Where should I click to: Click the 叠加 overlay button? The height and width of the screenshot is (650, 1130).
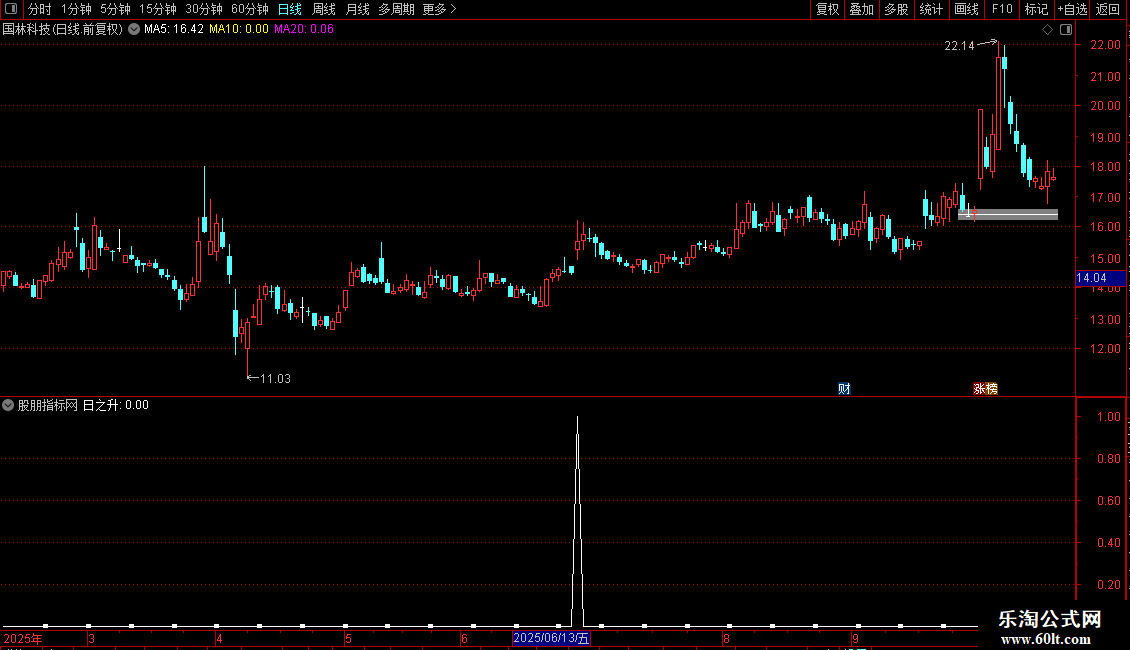coord(861,9)
